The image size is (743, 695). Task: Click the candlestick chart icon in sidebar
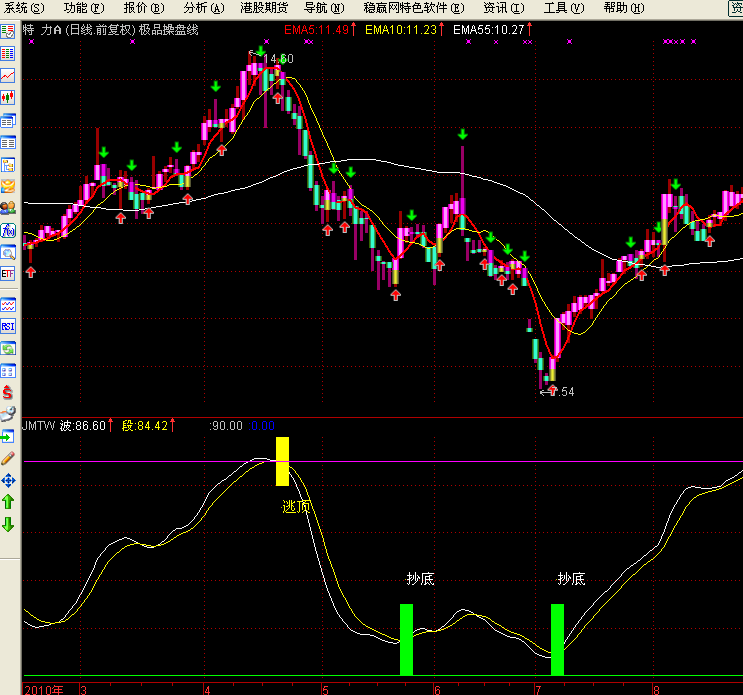[x=8, y=97]
